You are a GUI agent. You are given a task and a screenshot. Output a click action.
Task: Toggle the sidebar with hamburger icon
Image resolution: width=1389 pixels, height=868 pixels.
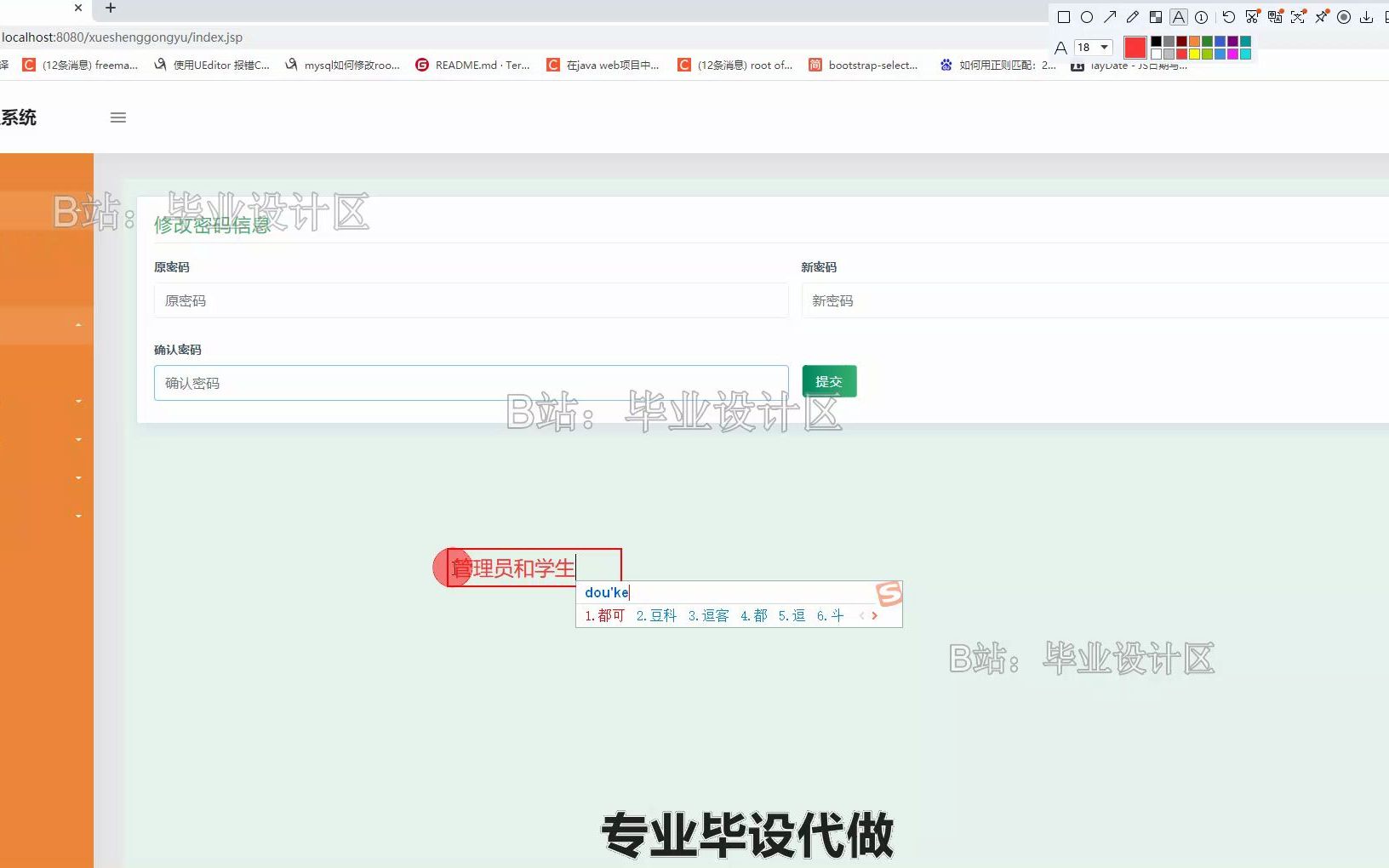pos(118,117)
